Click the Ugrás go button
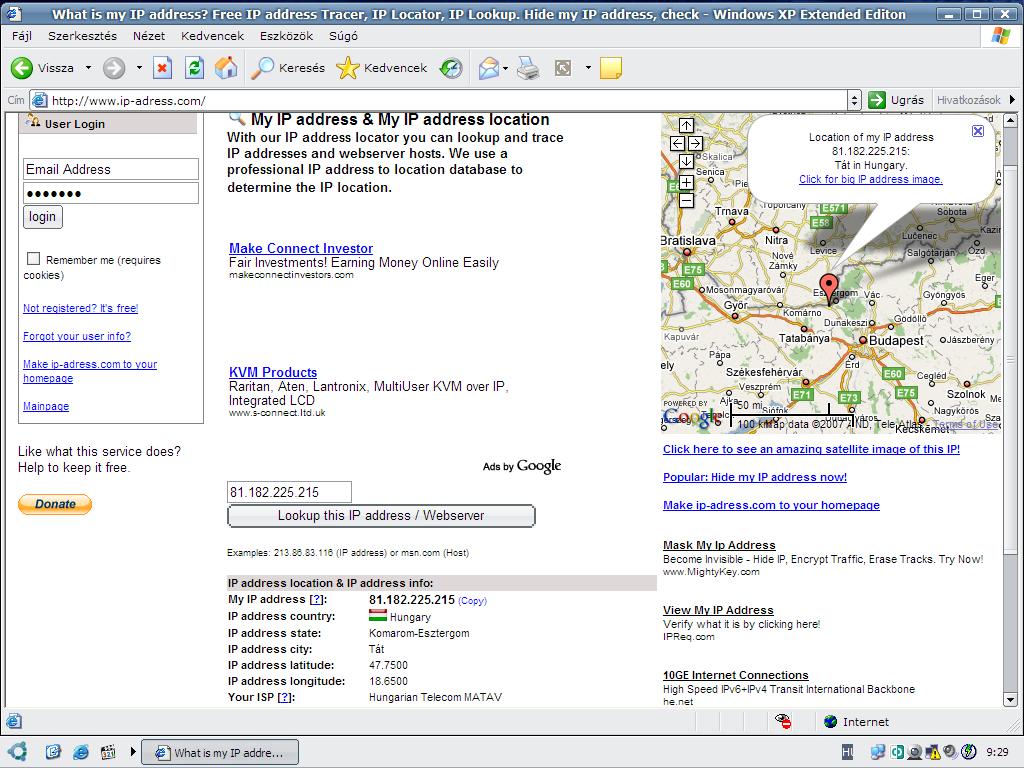Image resolution: width=1024 pixels, height=768 pixels. 896,100
